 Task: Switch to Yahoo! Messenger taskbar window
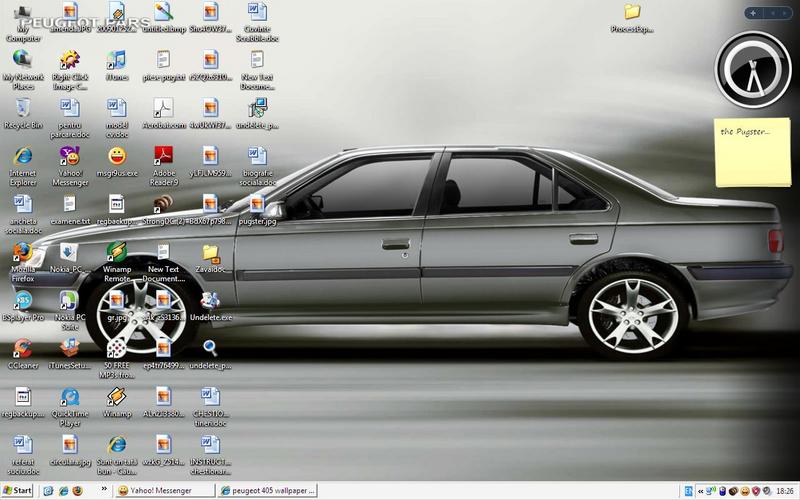pos(164,490)
